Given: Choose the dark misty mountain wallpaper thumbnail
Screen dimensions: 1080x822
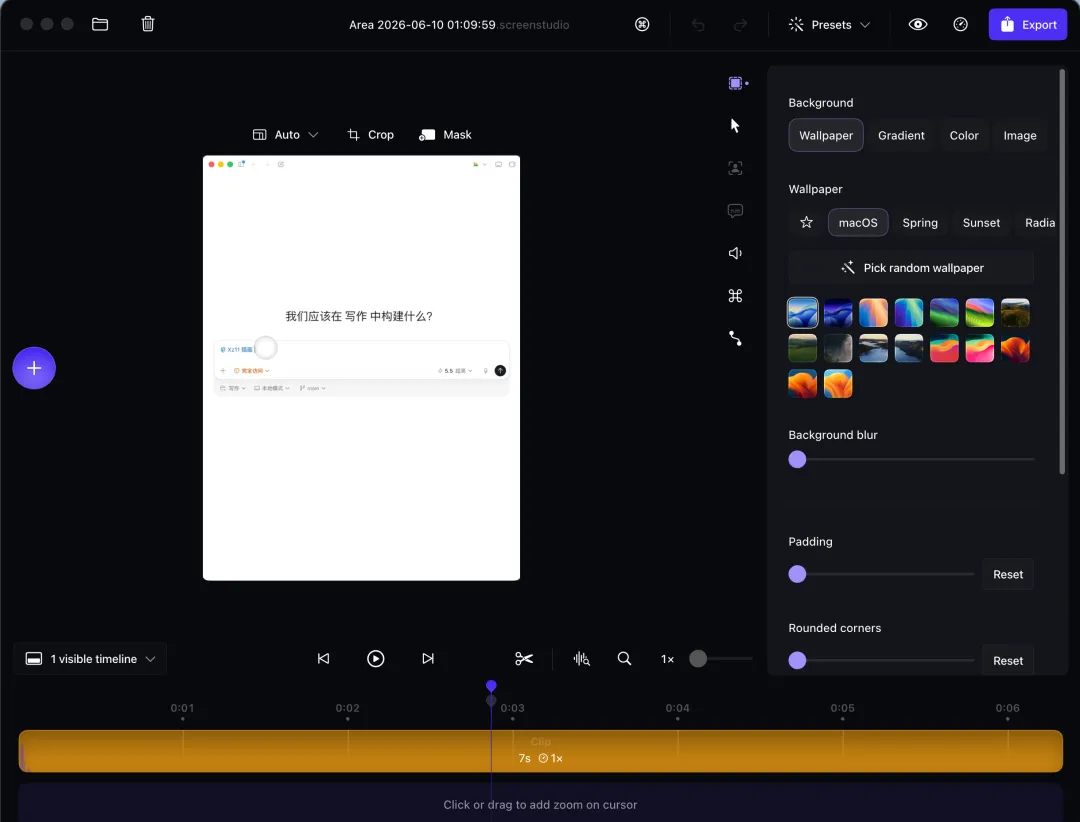Looking at the screenshot, I should coord(838,349).
